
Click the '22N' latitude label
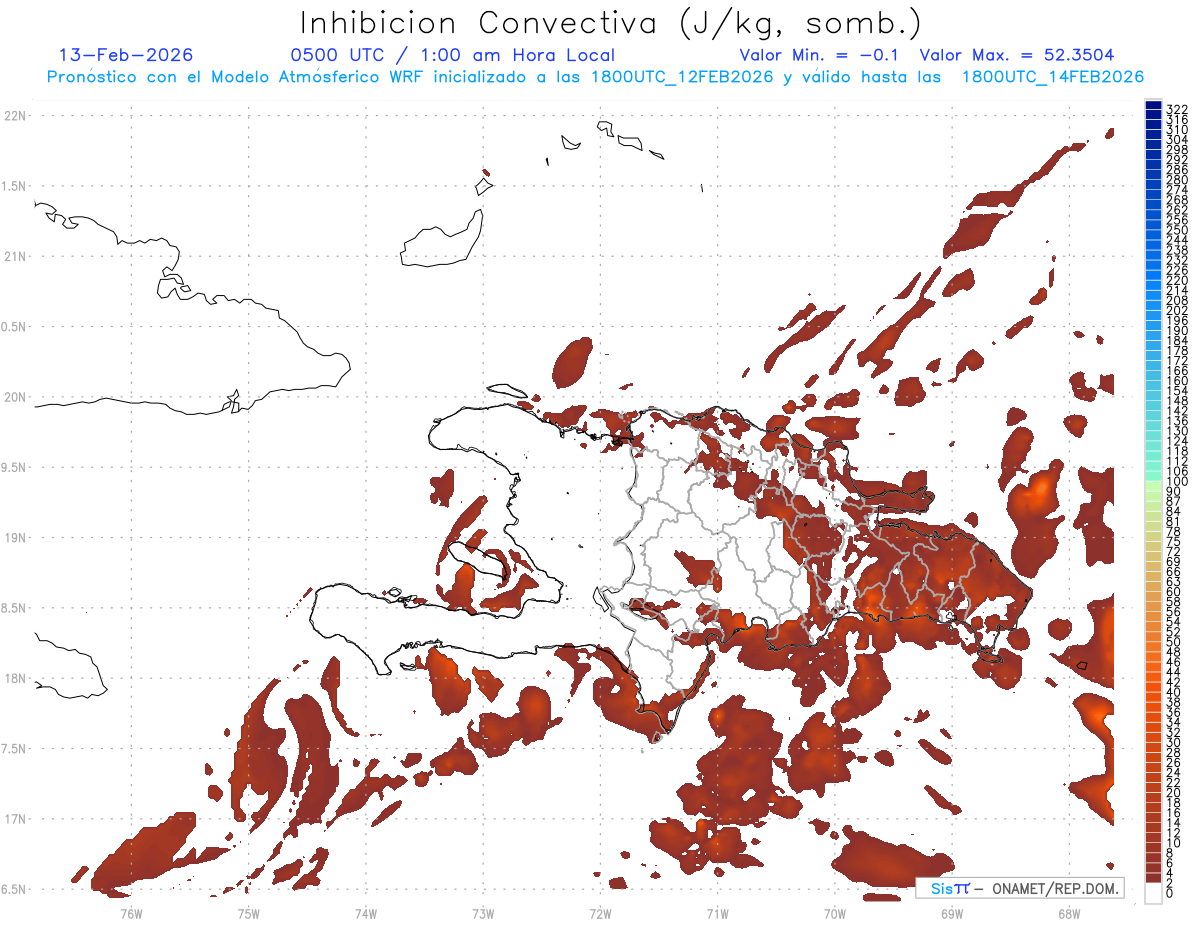pos(16,116)
